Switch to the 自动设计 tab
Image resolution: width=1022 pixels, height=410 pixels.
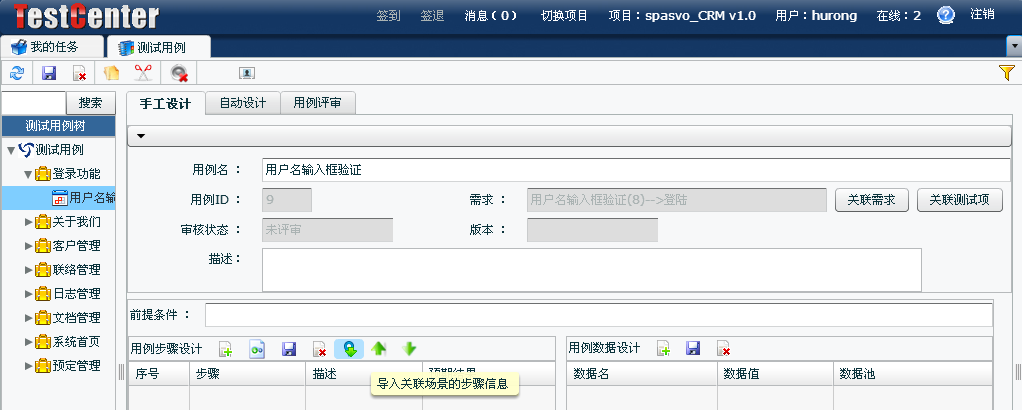point(242,103)
